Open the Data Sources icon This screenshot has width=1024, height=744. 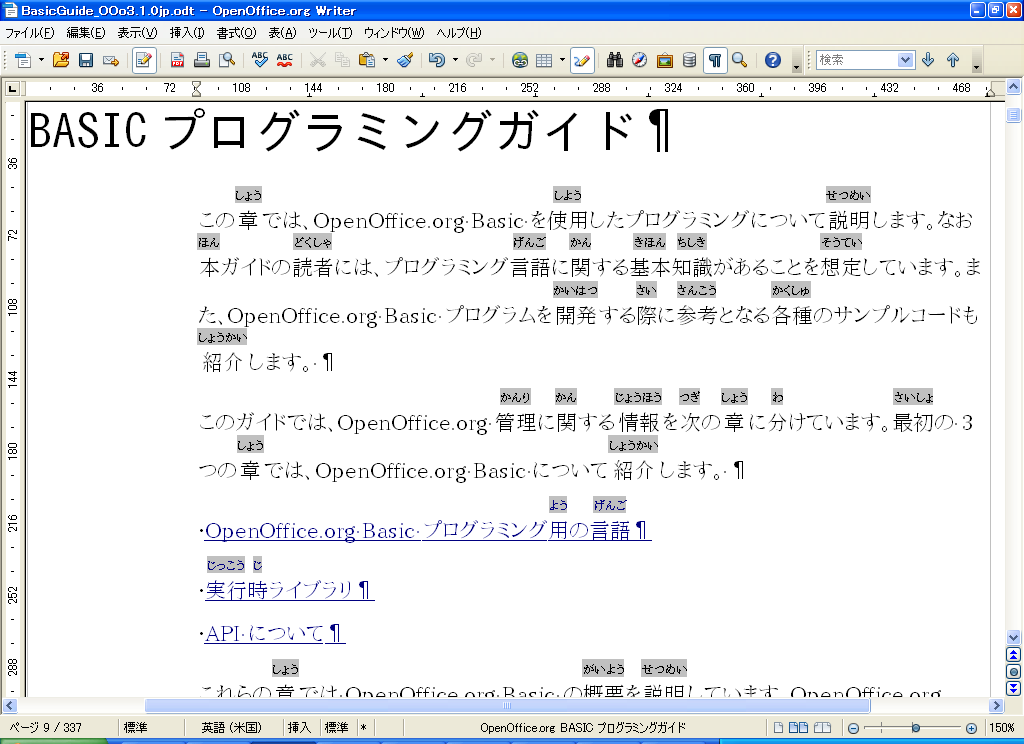pos(689,60)
